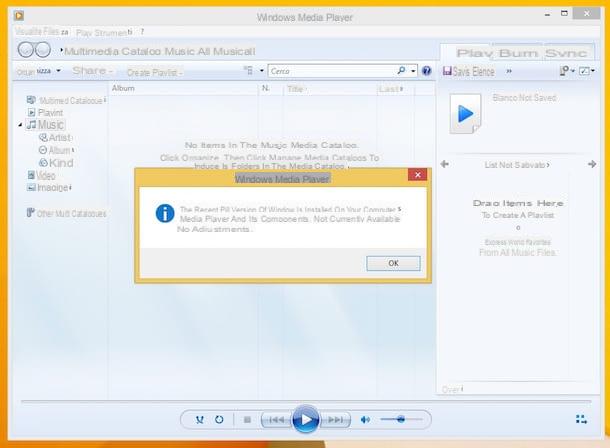Screen dimensions: 610x448
Task: Open the second list pane options dropdown
Action: pyautogui.click(x=587, y=71)
